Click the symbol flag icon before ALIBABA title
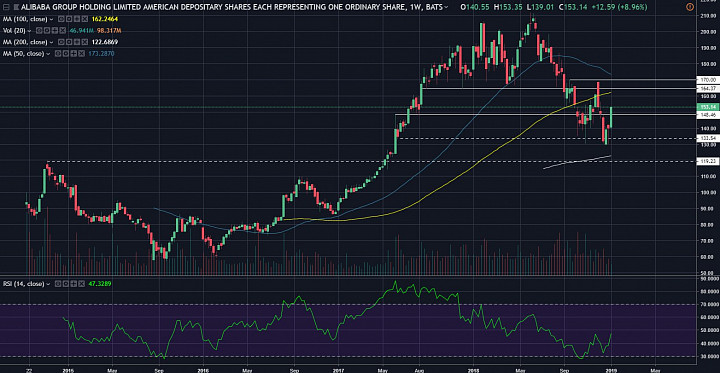This screenshot has width=720, height=373. click(x=16, y=7)
